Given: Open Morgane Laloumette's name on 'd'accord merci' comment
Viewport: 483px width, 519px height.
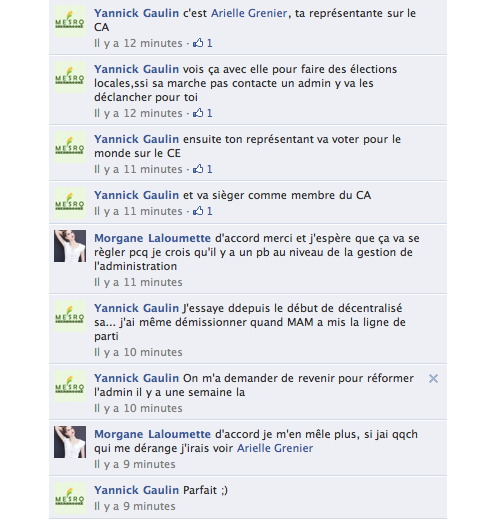Looking at the screenshot, I should (x=152, y=238).
